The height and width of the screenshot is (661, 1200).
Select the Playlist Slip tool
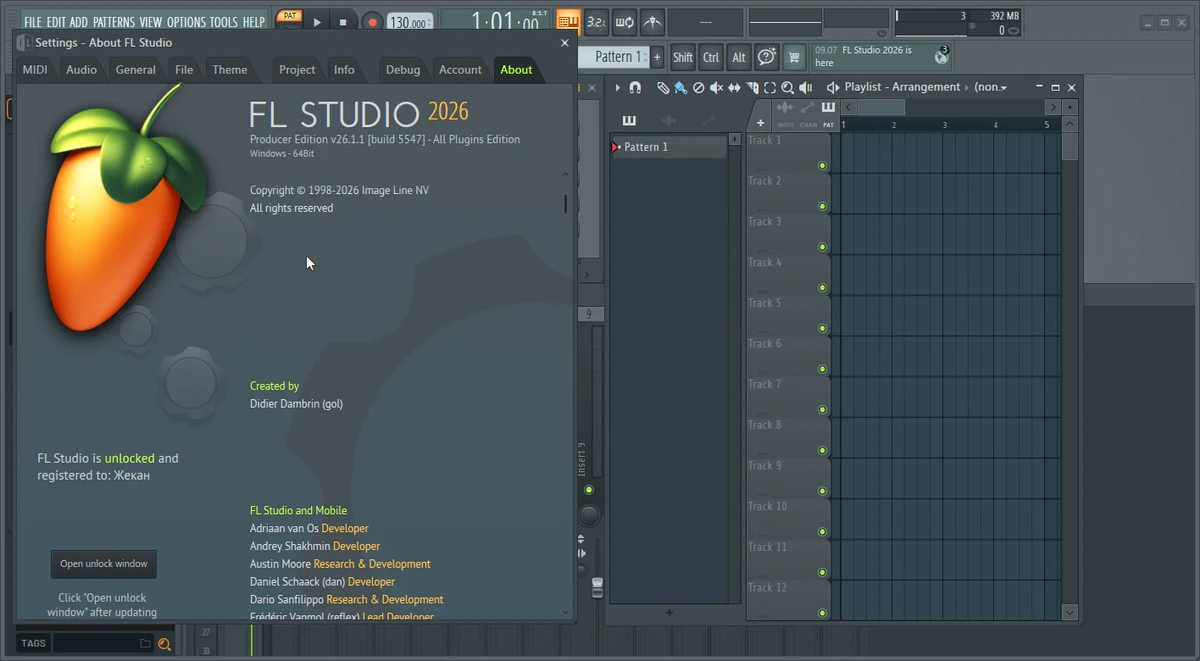pos(734,88)
